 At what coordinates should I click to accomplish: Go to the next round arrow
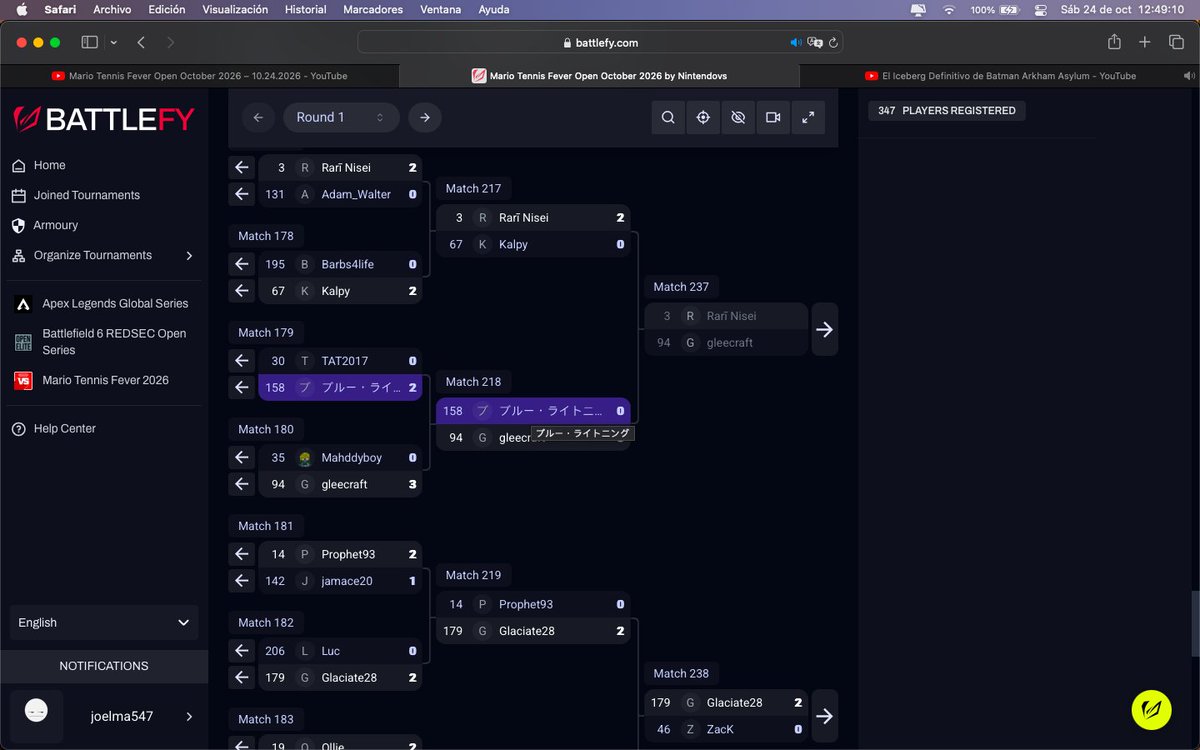[x=425, y=117]
